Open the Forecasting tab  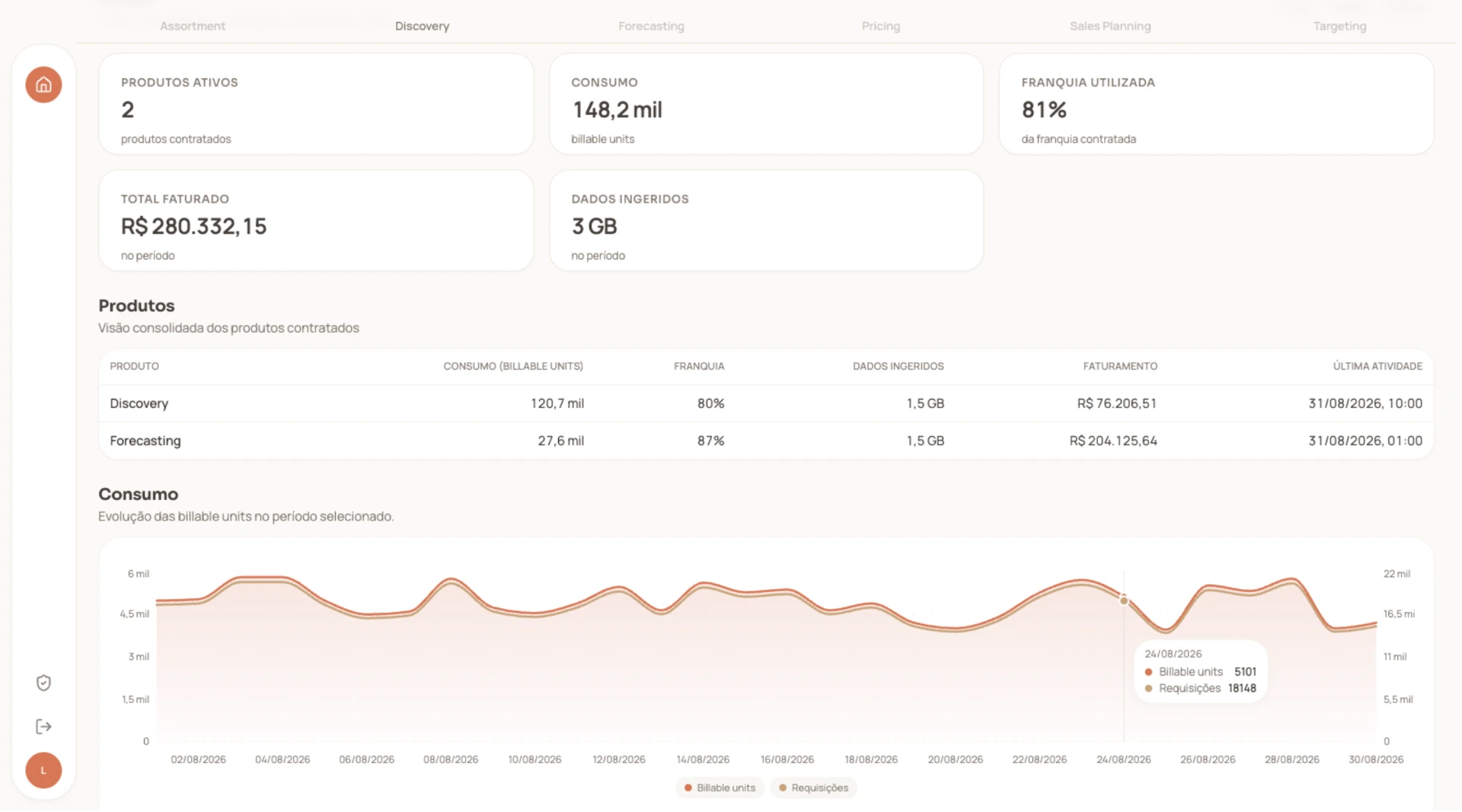point(651,26)
